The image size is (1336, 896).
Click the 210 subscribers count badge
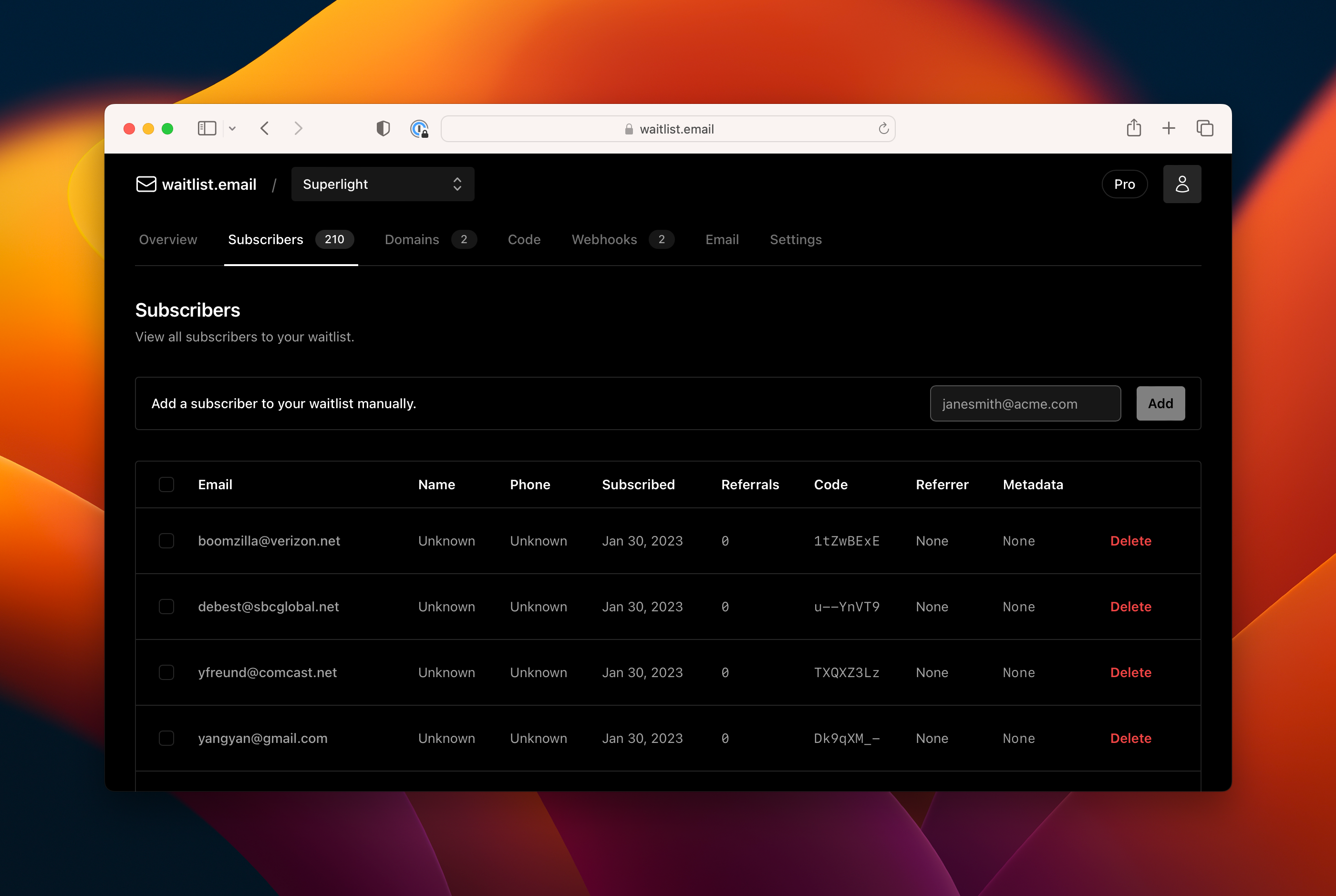[334, 239]
